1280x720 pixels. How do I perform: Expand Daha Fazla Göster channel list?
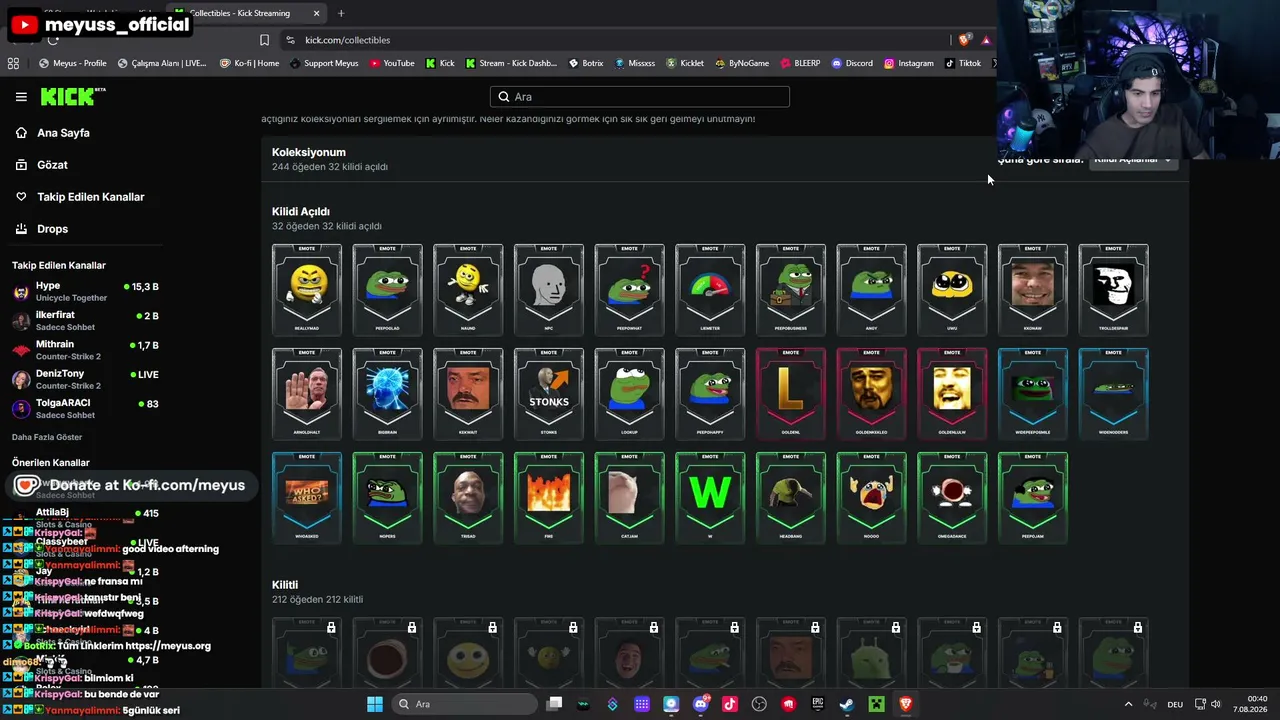47,437
